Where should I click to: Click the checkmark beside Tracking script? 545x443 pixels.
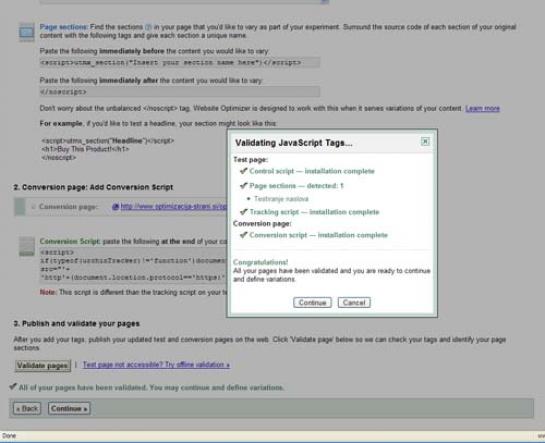243,212
